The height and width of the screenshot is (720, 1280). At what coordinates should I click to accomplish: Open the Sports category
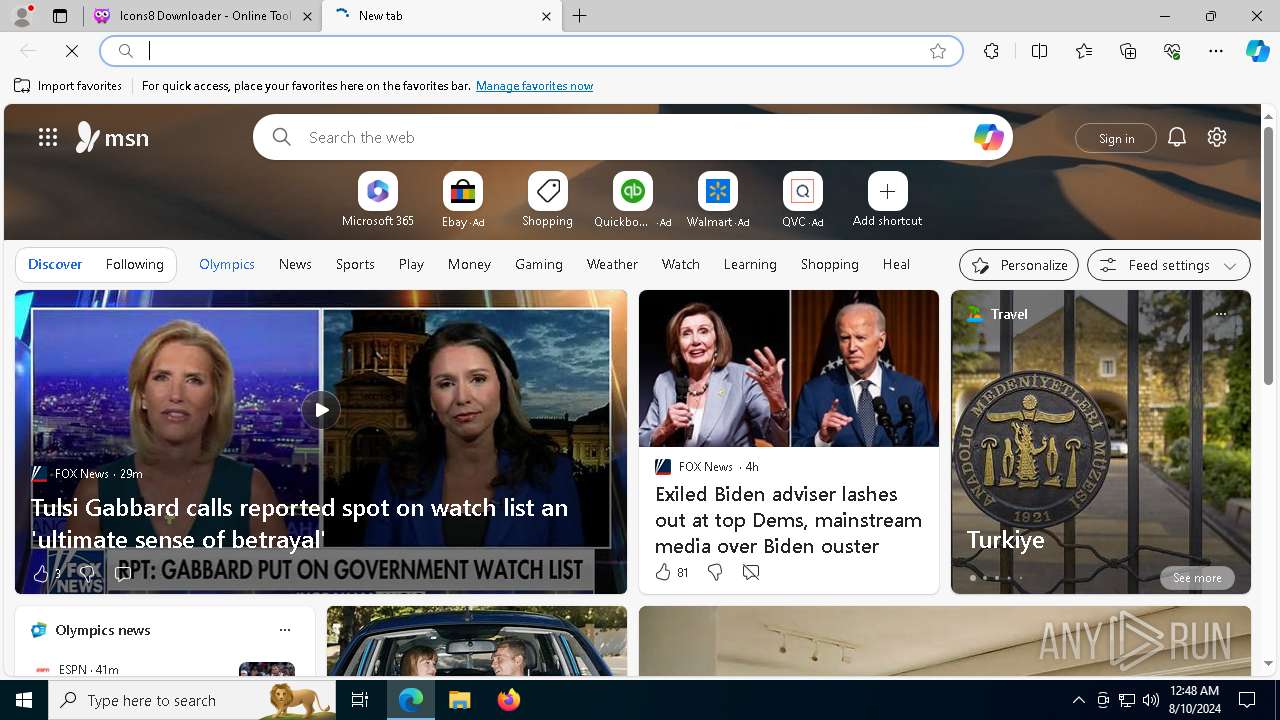click(355, 264)
